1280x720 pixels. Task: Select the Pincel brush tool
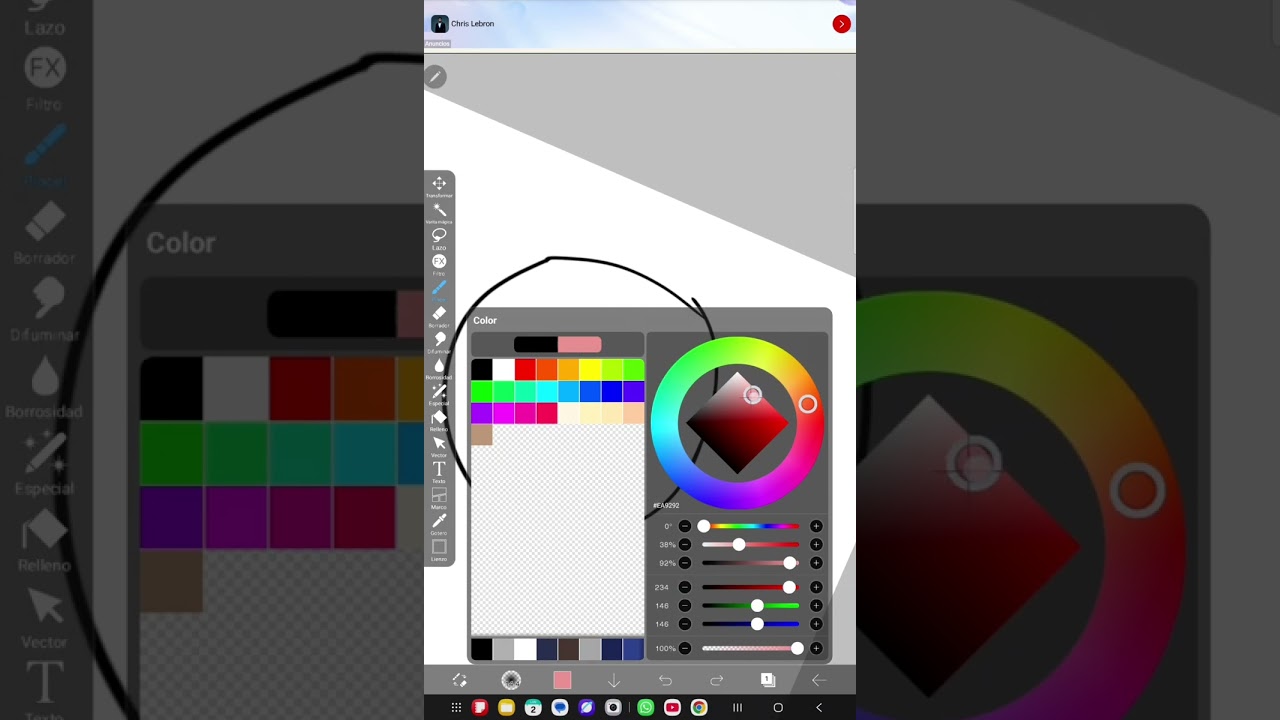tap(439, 290)
